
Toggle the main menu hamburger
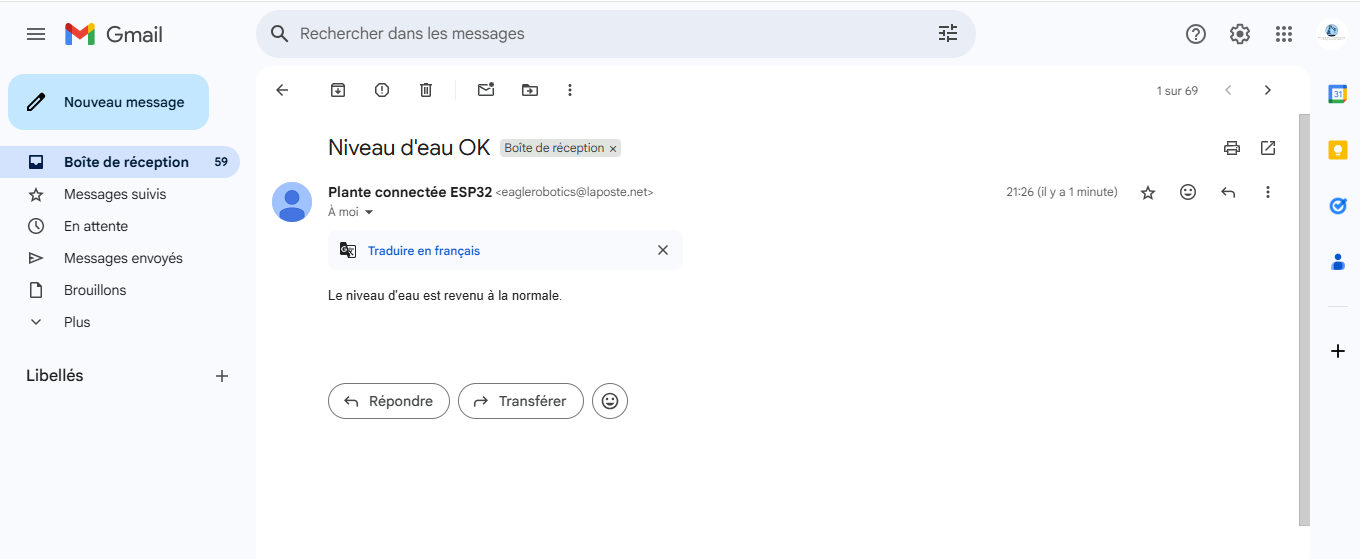pos(36,34)
